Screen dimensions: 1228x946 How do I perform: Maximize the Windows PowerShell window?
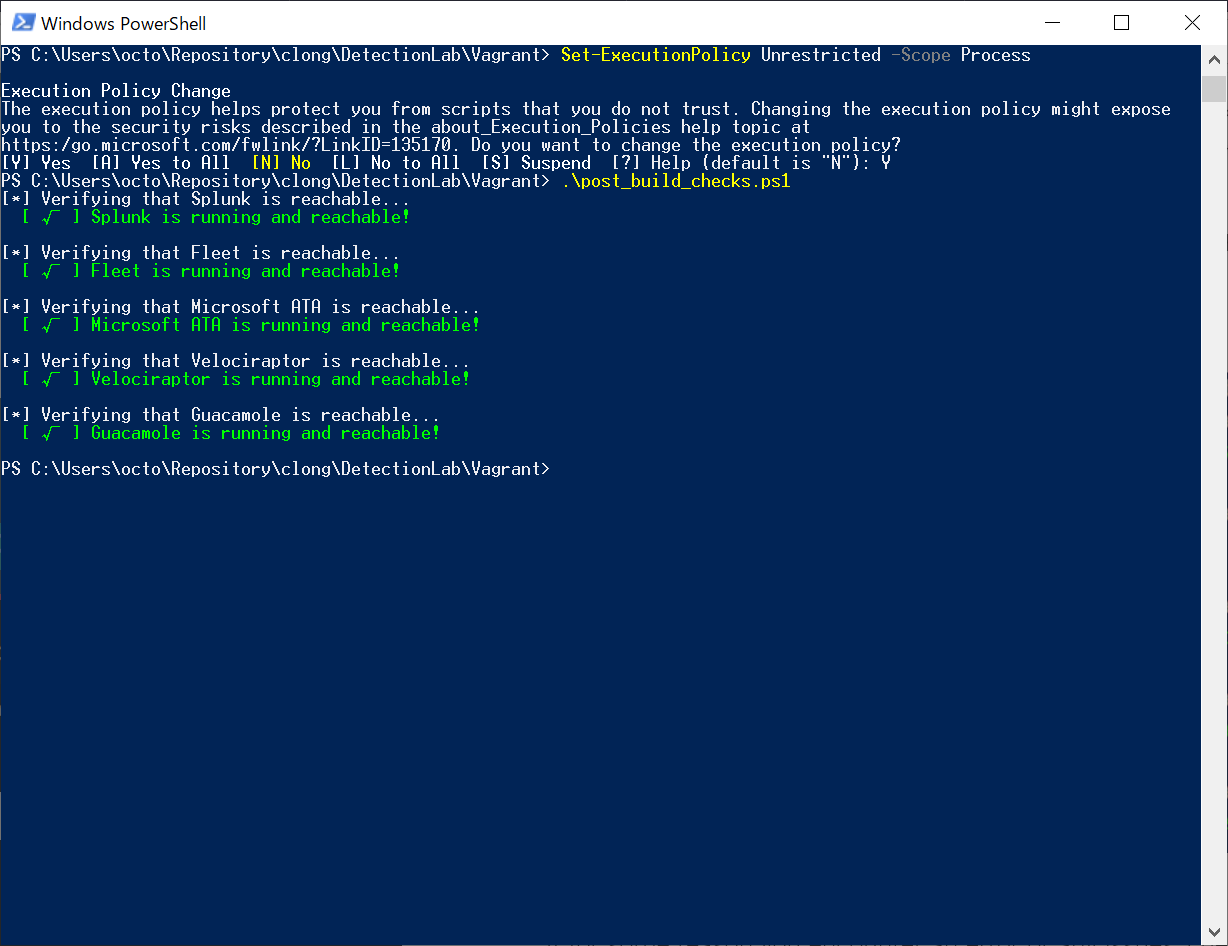(x=1121, y=22)
